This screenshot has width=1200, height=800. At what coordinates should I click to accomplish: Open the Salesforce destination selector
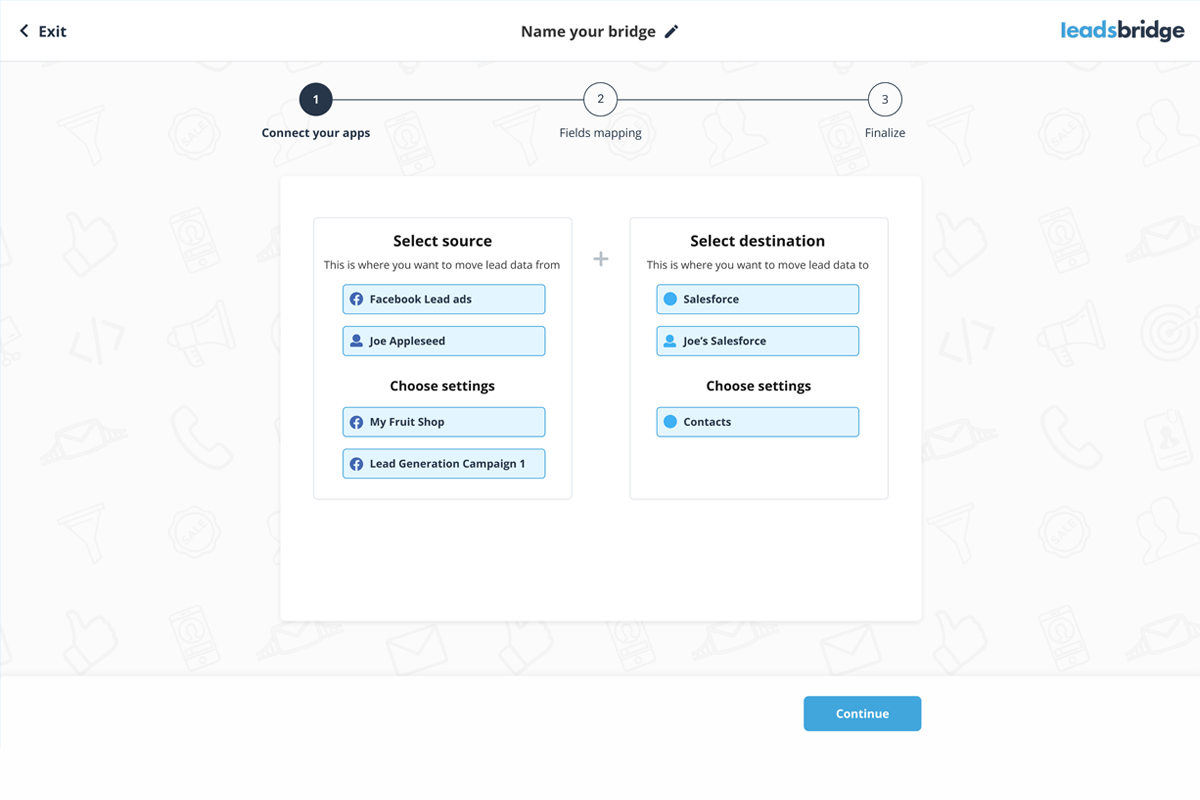758,299
